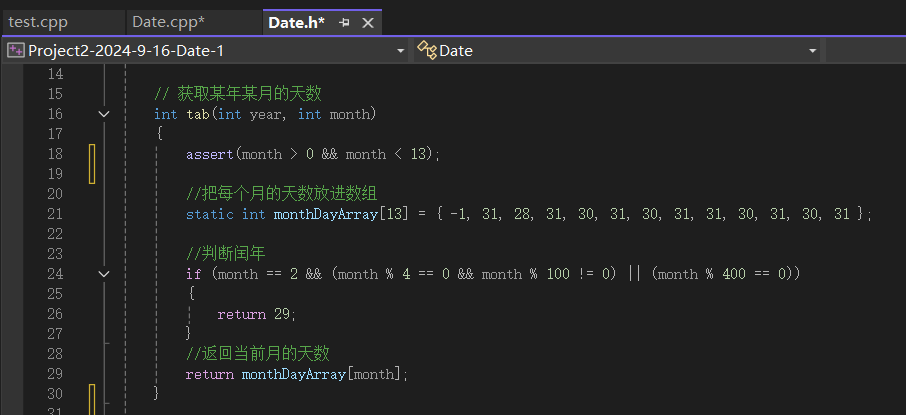Pin the Date.h tab
Viewport: 906px width, 415px height.
tap(344, 23)
